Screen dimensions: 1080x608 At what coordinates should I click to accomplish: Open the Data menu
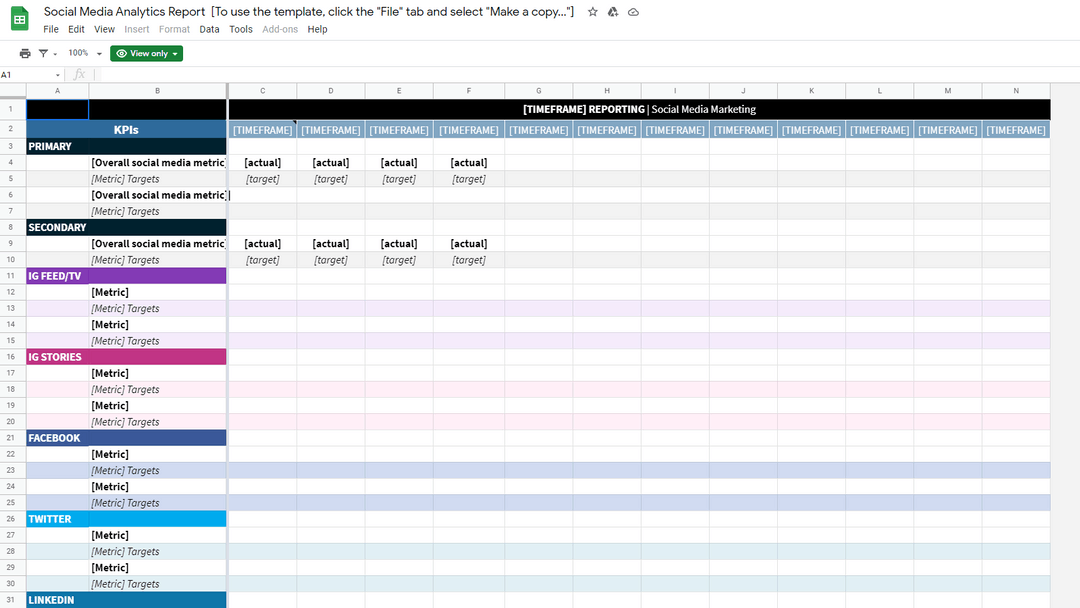pos(209,29)
